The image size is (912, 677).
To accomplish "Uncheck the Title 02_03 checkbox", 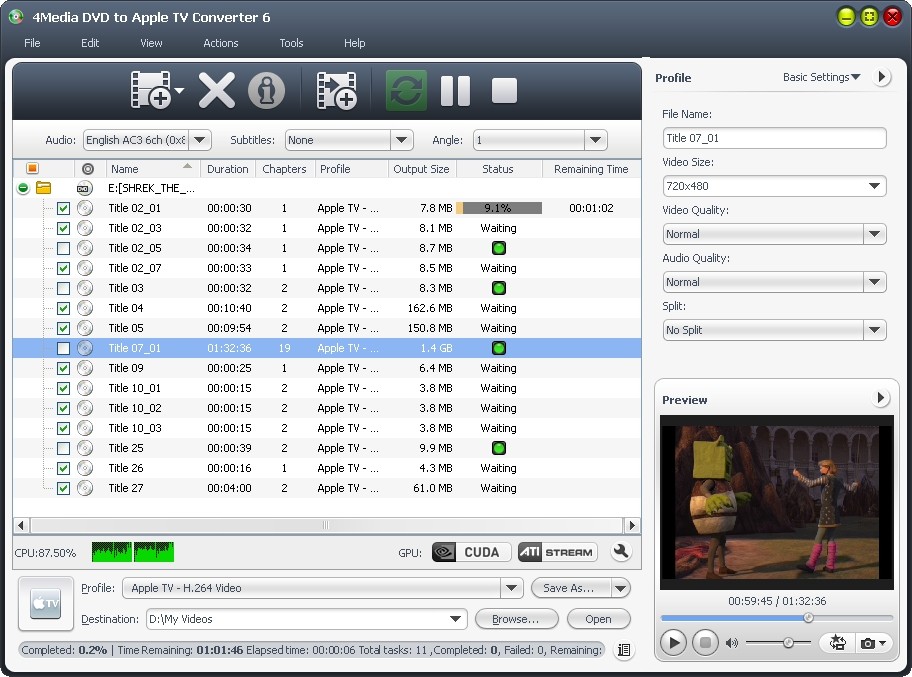I will [x=63, y=228].
